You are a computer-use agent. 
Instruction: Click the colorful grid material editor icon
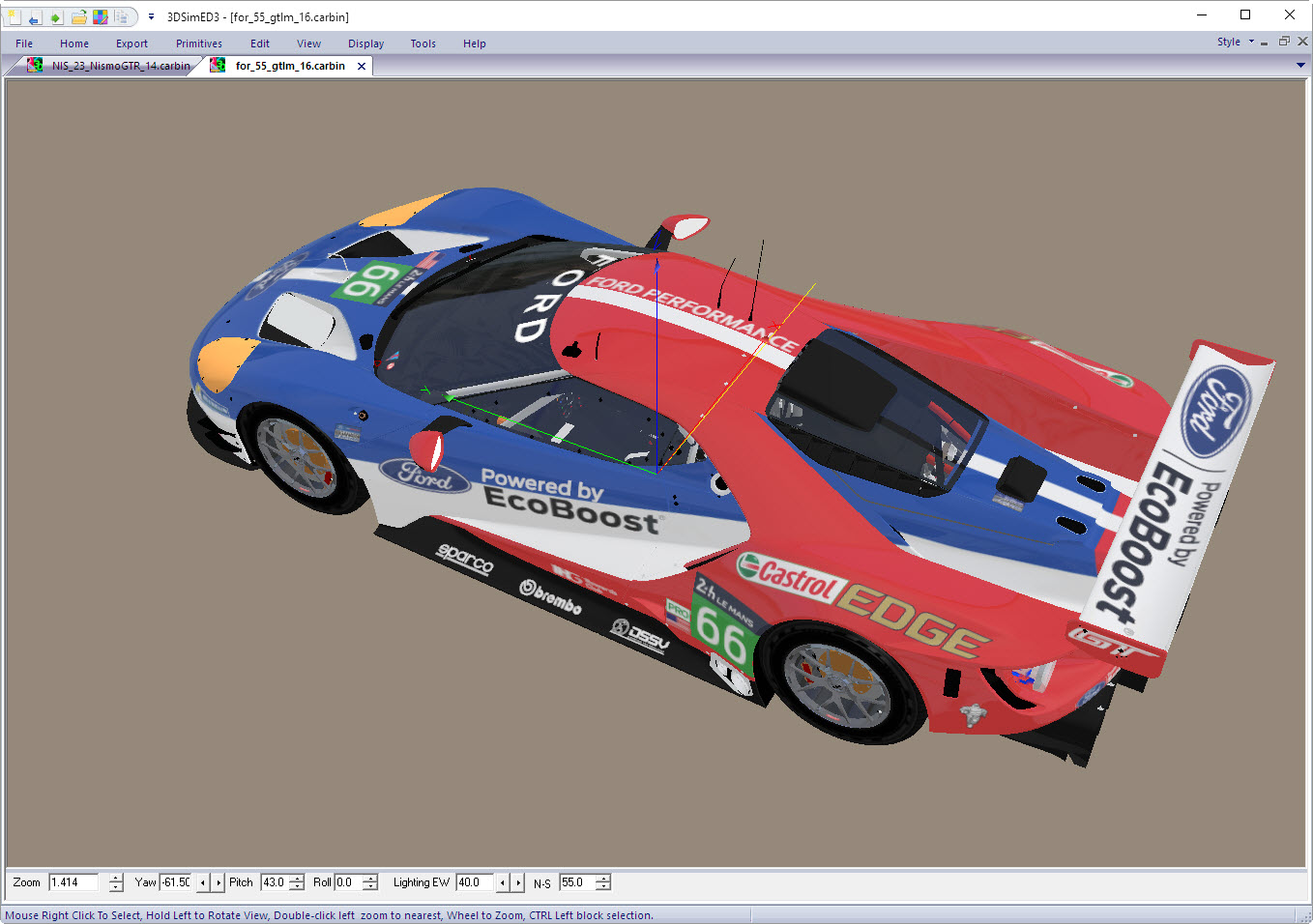coord(101,16)
